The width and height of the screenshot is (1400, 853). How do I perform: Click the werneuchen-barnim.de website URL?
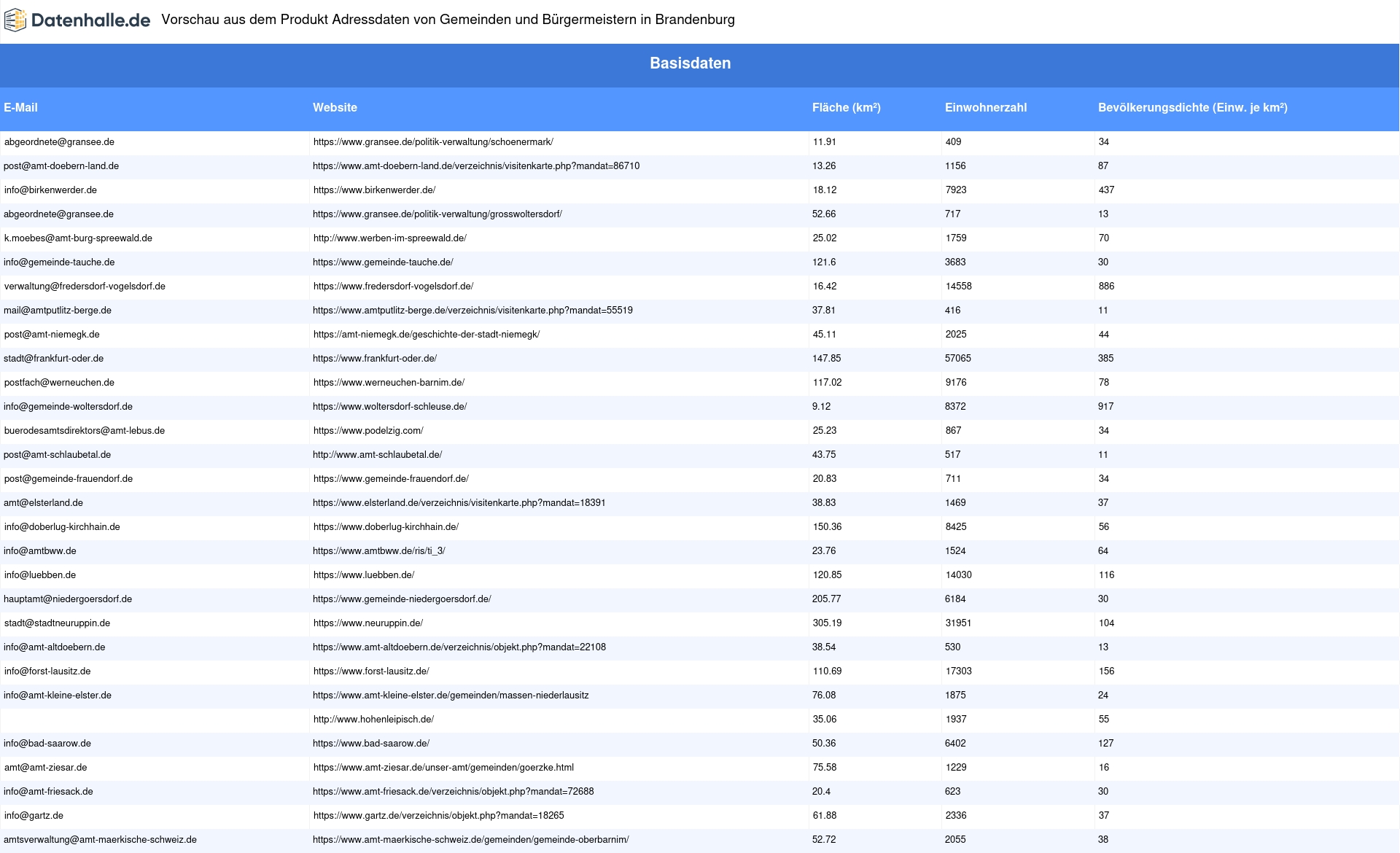pos(389,383)
